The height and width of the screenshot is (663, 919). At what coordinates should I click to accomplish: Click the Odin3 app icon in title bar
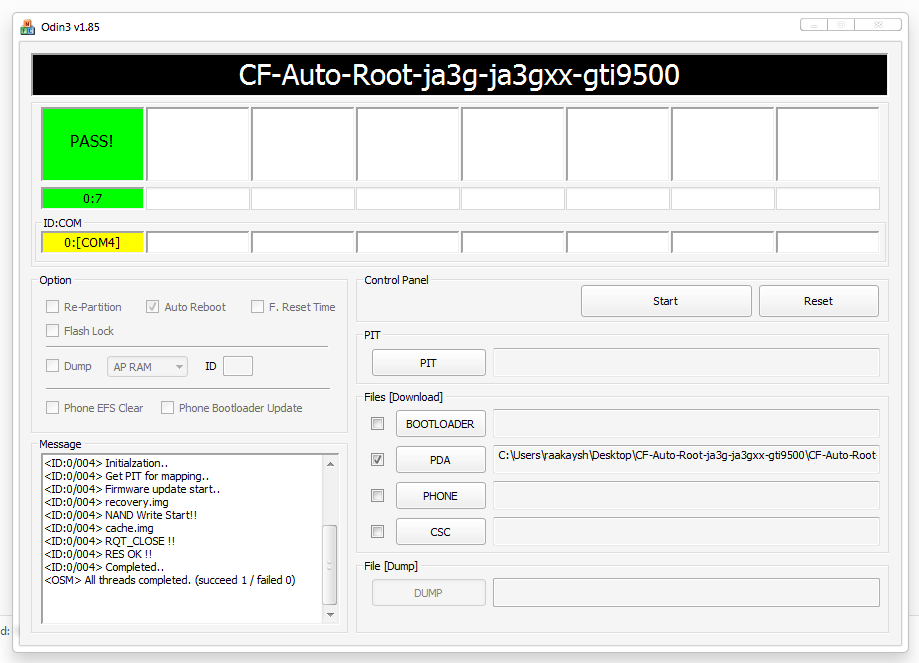(28, 27)
